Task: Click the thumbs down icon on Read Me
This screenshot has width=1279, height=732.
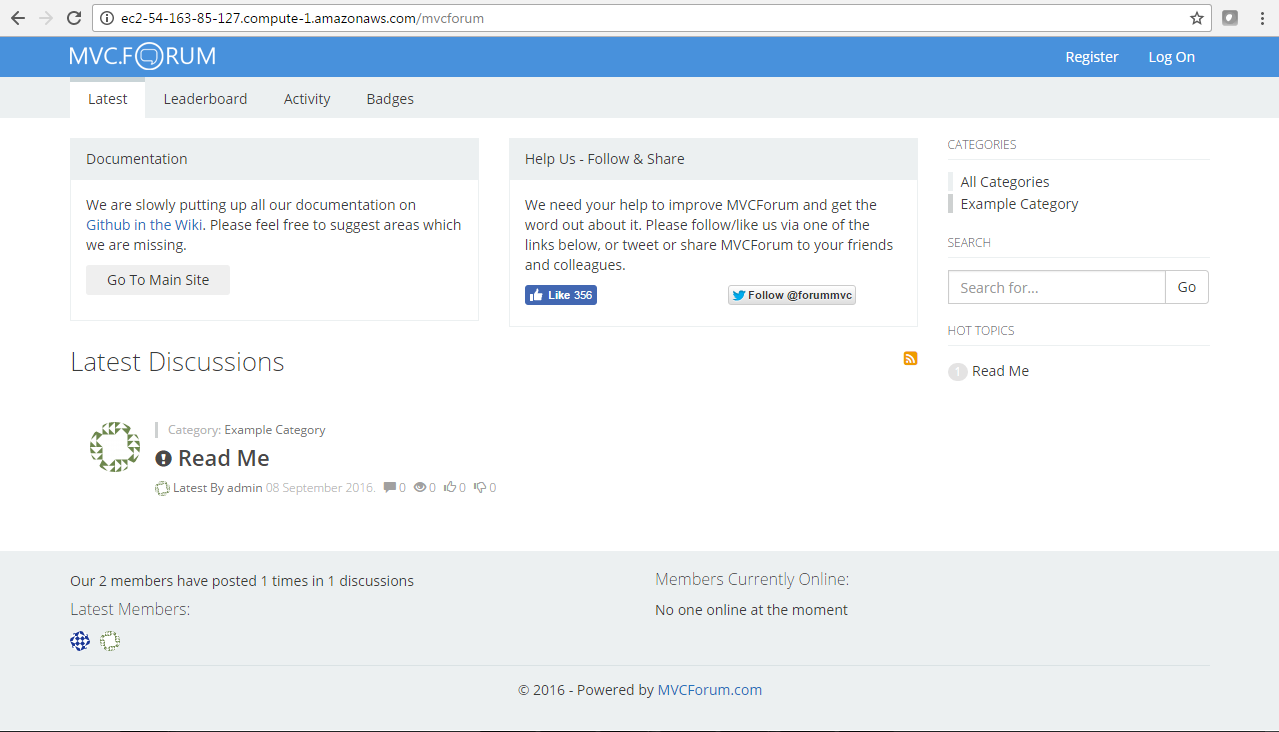Action: pyautogui.click(x=480, y=488)
